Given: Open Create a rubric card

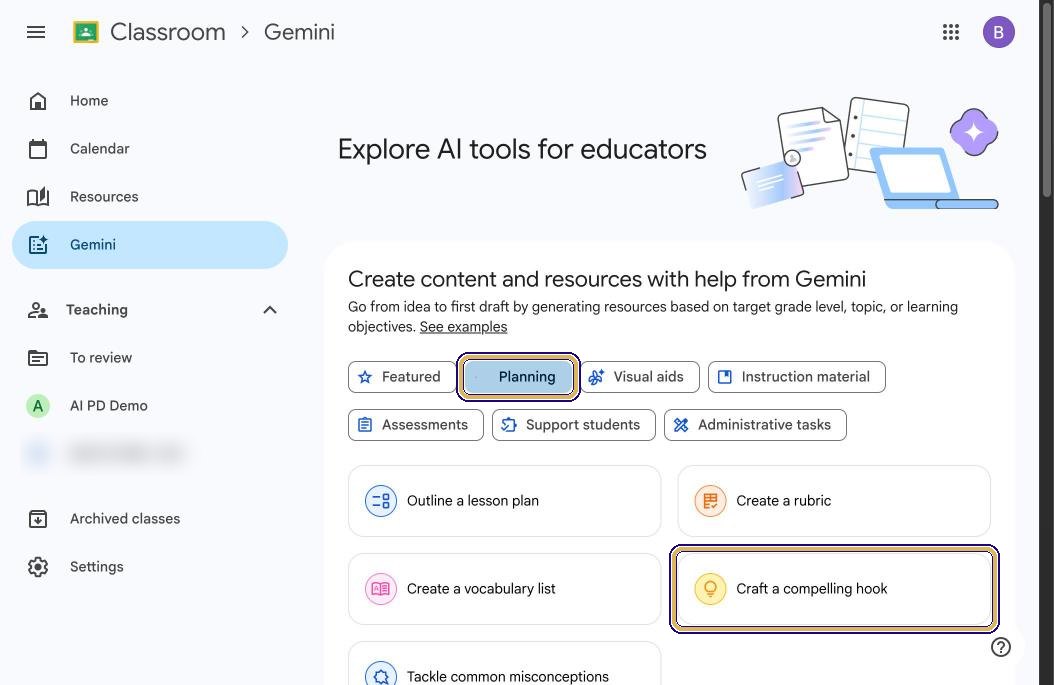Looking at the screenshot, I should (834, 501).
